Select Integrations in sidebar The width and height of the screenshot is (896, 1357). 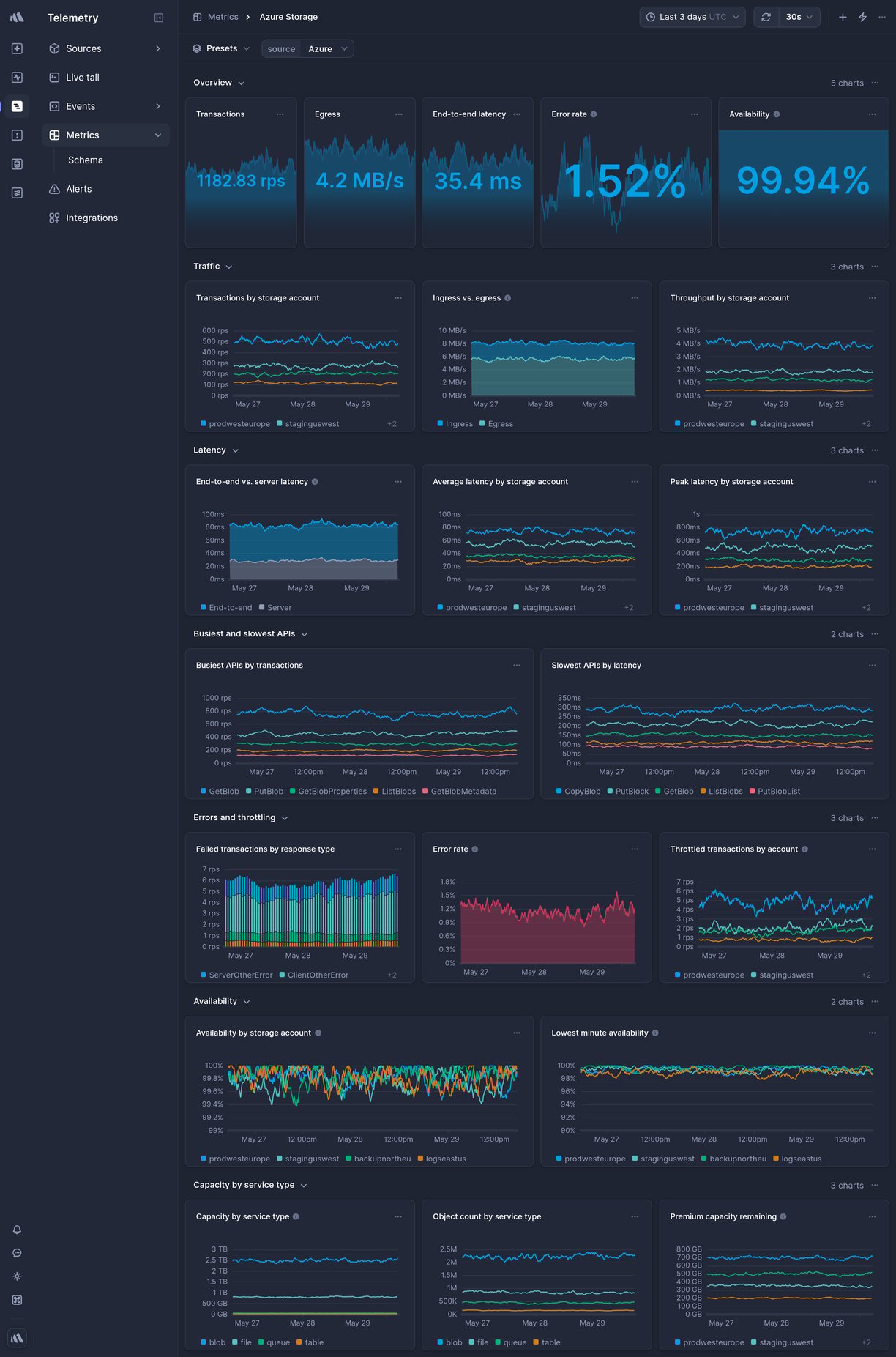(x=105, y=218)
